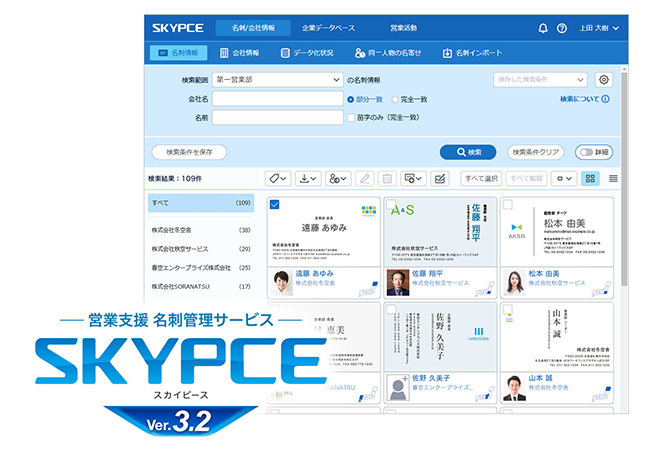Open the 保存した検索条件 dropdown
This screenshot has width=650, height=450.
[540, 80]
